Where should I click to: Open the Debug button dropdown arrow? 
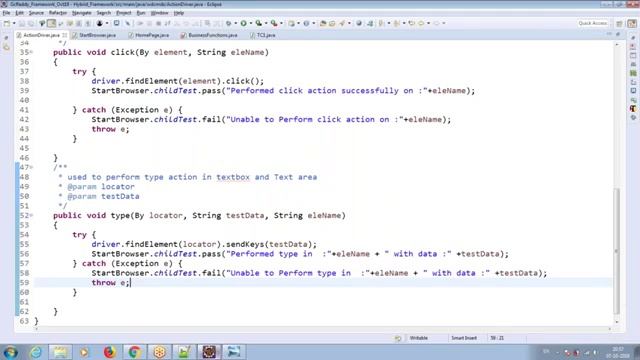236,23
